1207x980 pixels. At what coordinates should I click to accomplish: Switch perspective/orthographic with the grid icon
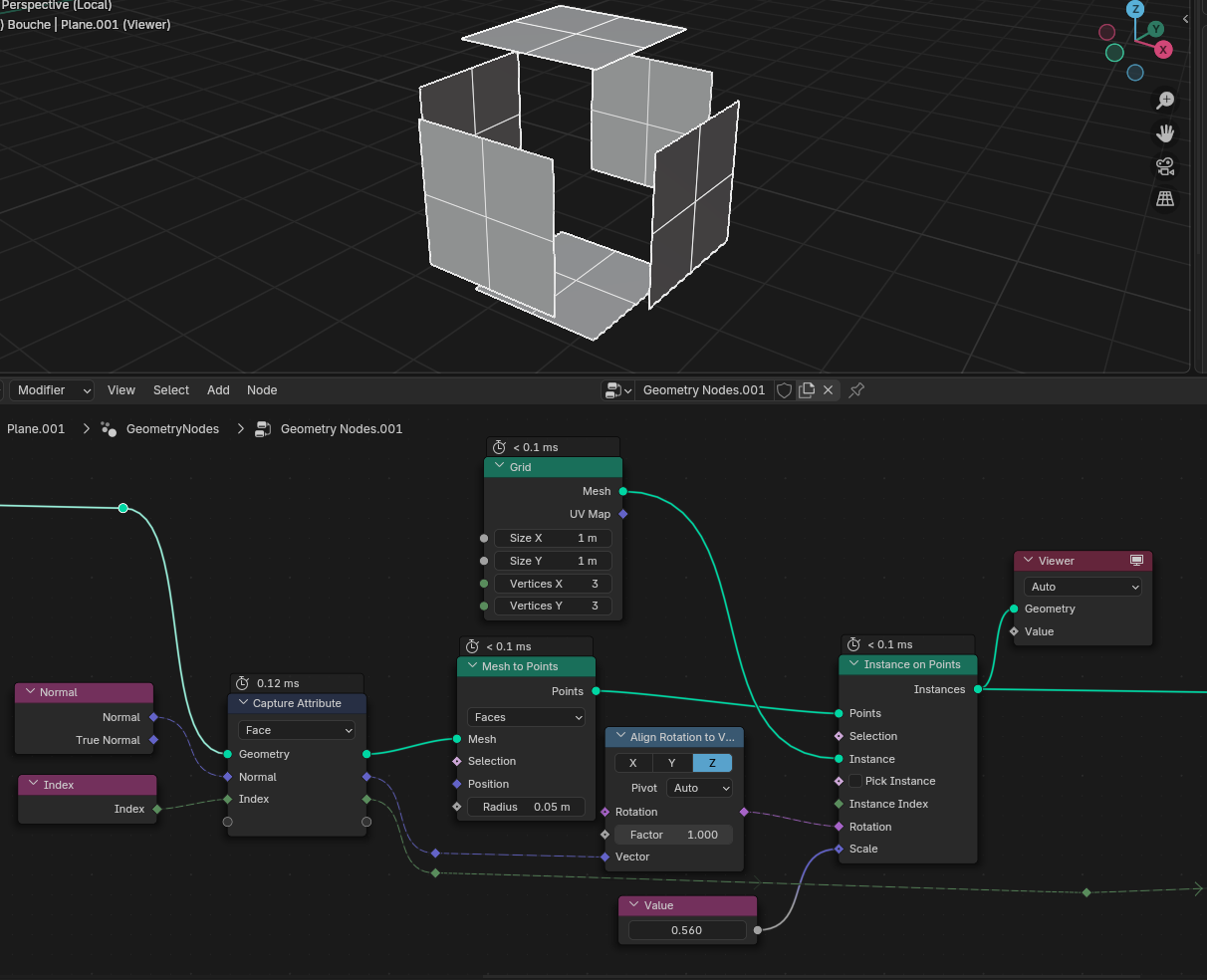(1165, 198)
